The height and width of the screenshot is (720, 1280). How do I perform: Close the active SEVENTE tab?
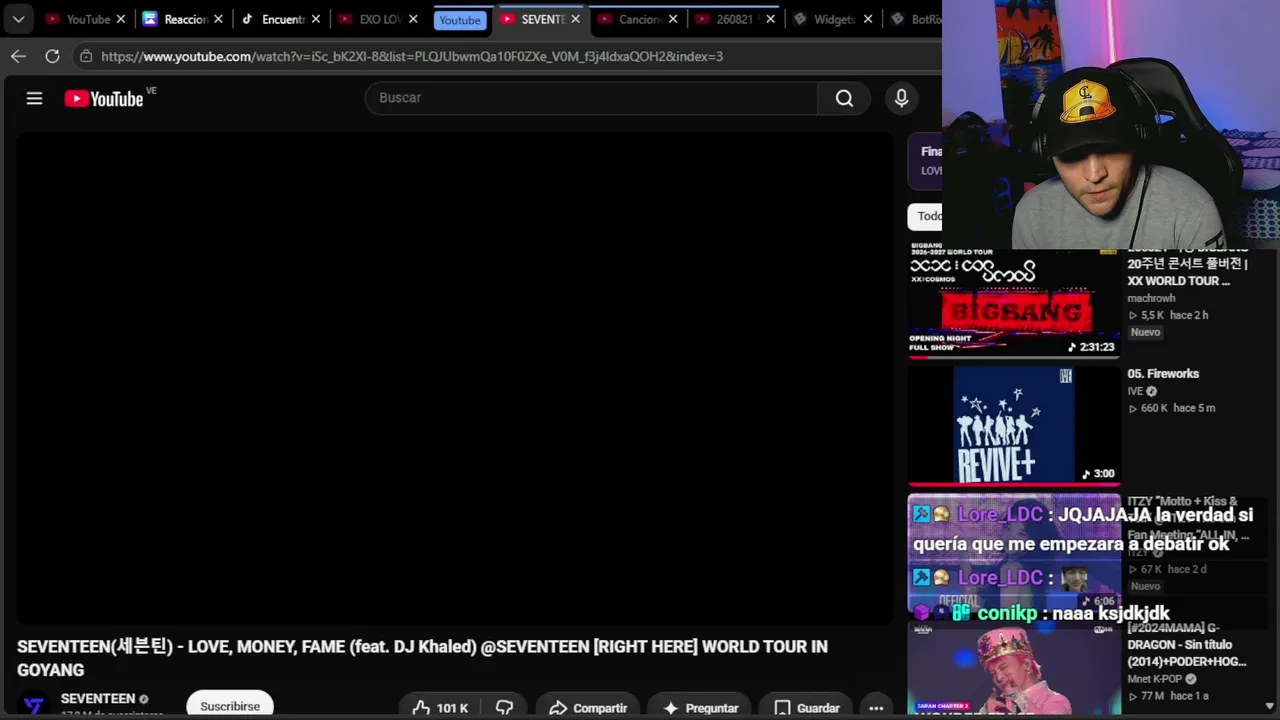pos(575,19)
